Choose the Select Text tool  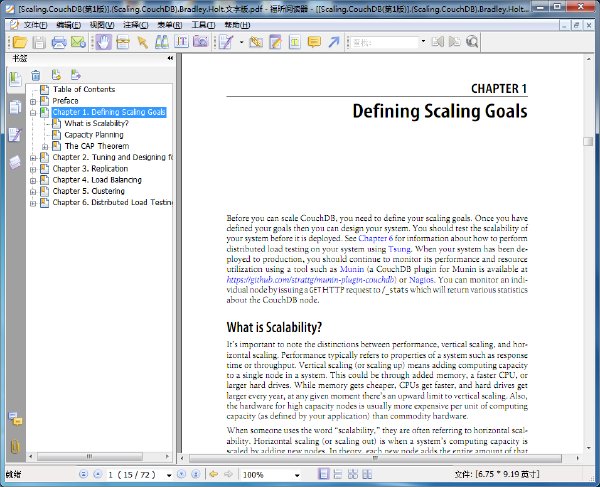pyautogui.click(x=181, y=42)
